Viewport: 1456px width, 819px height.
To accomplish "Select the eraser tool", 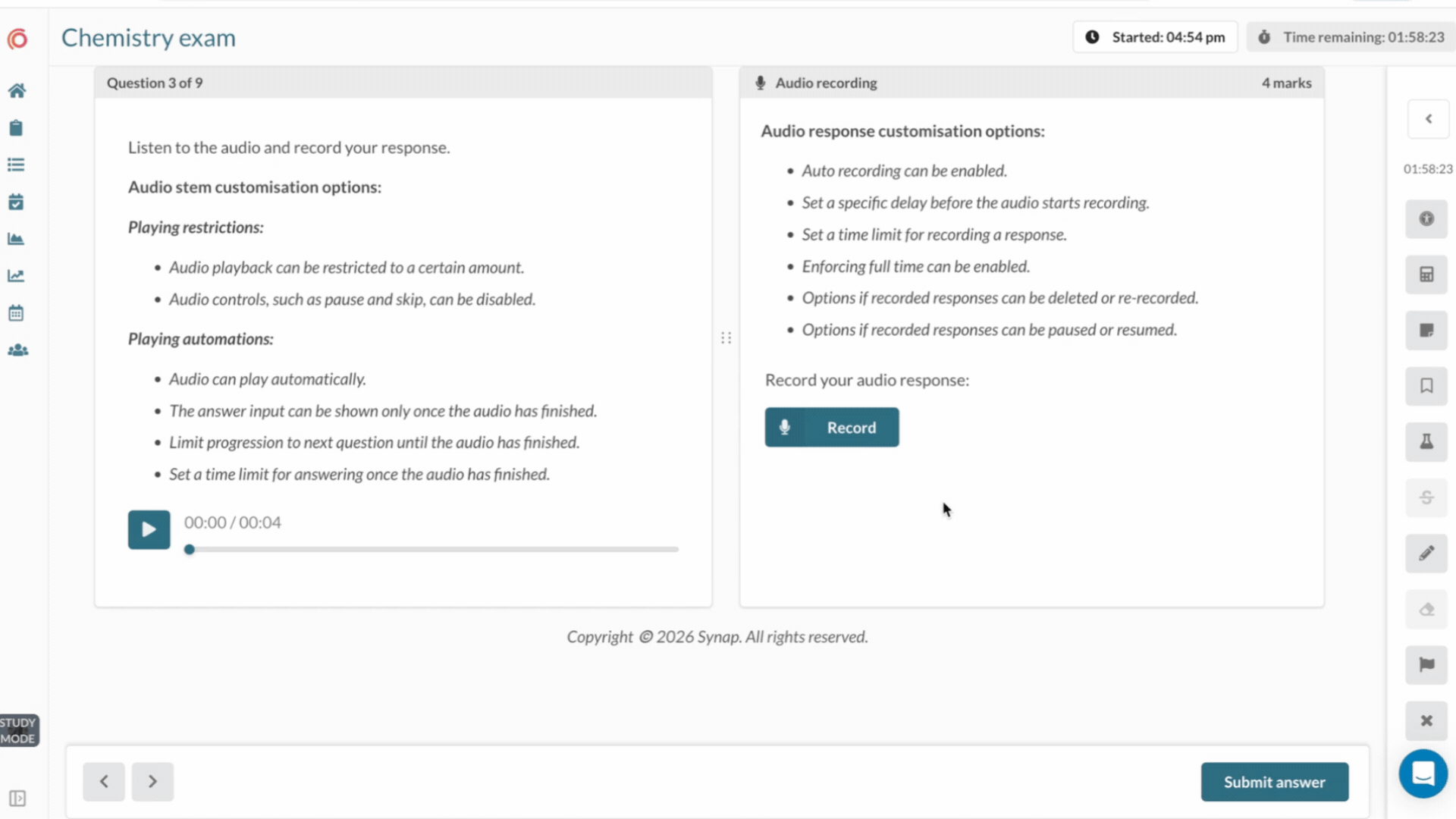I will pyautogui.click(x=1426, y=609).
